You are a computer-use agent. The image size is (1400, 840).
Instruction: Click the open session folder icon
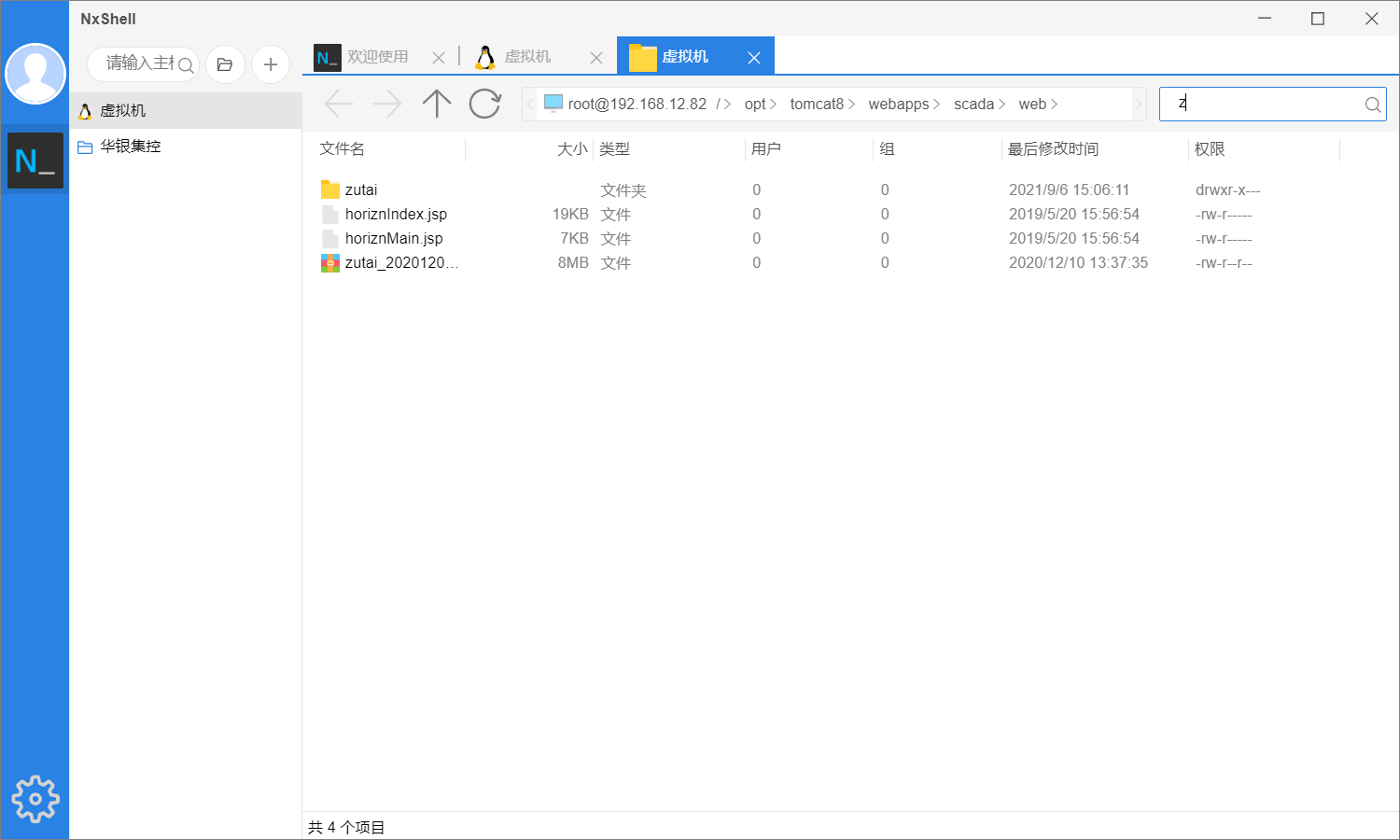(225, 64)
